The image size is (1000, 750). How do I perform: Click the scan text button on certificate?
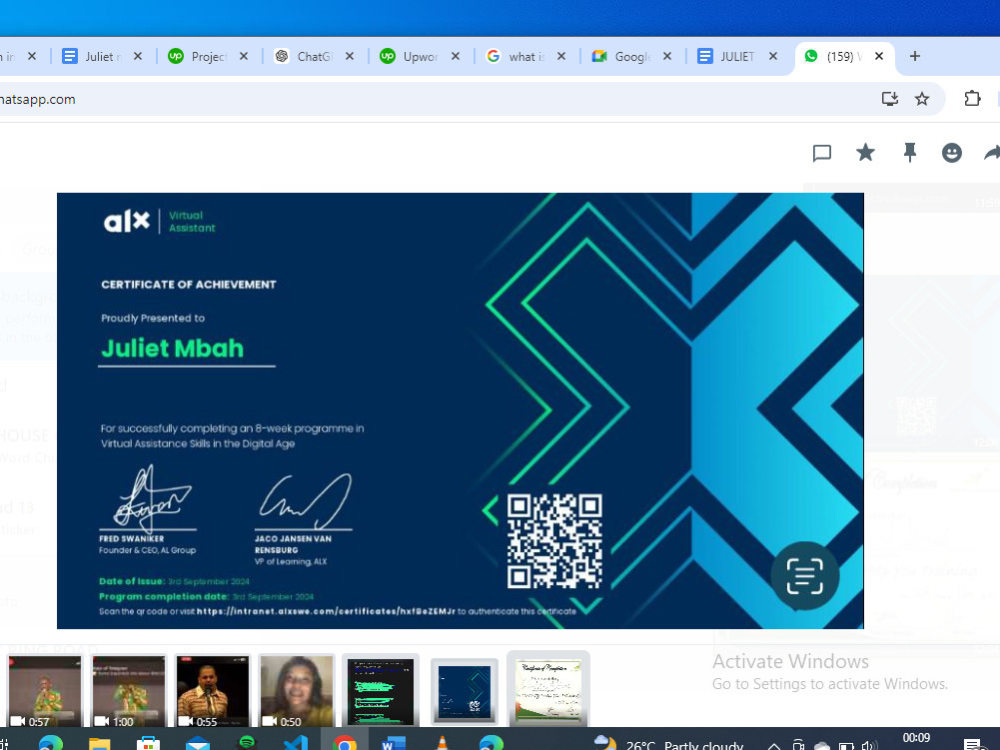click(x=805, y=575)
